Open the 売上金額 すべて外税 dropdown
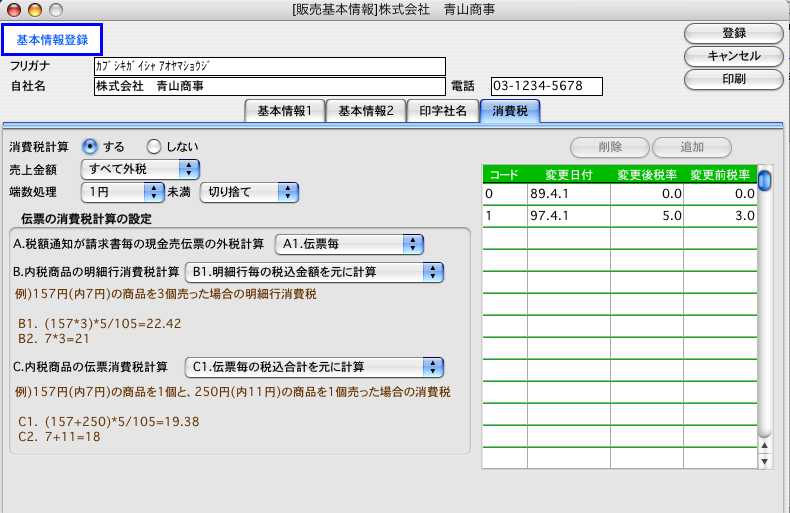The width and height of the screenshot is (790, 513). pyautogui.click(x=141, y=169)
